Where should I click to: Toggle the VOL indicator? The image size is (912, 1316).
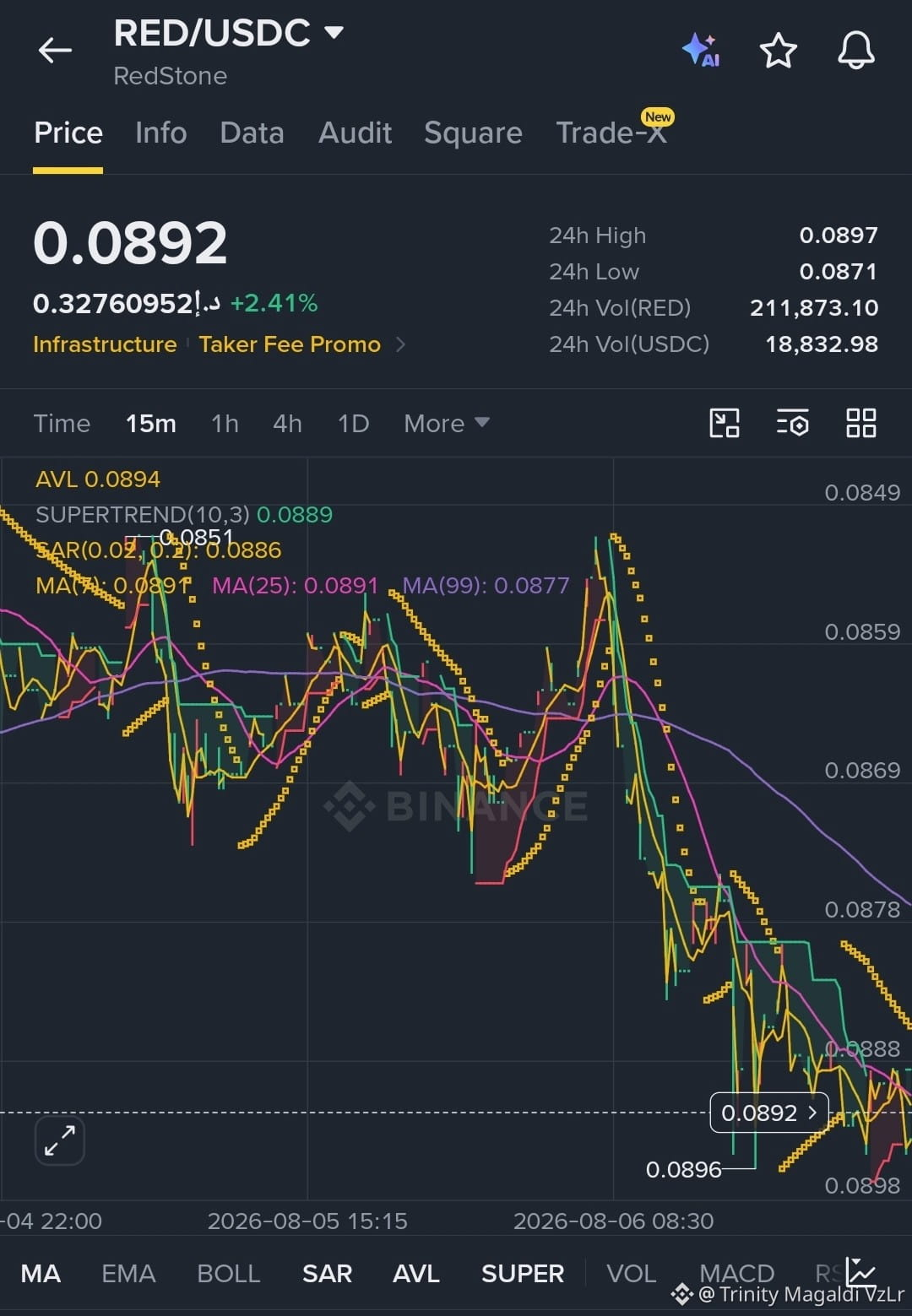click(x=632, y=1273)
